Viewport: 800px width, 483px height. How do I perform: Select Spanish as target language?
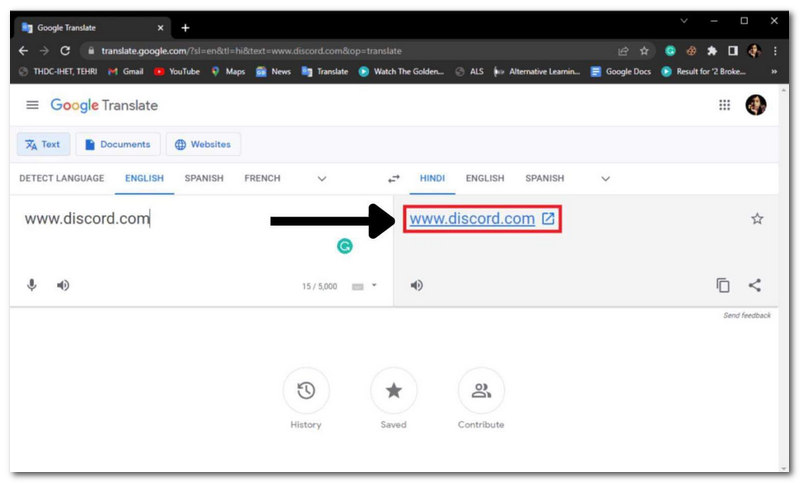[x=545, y=178]
